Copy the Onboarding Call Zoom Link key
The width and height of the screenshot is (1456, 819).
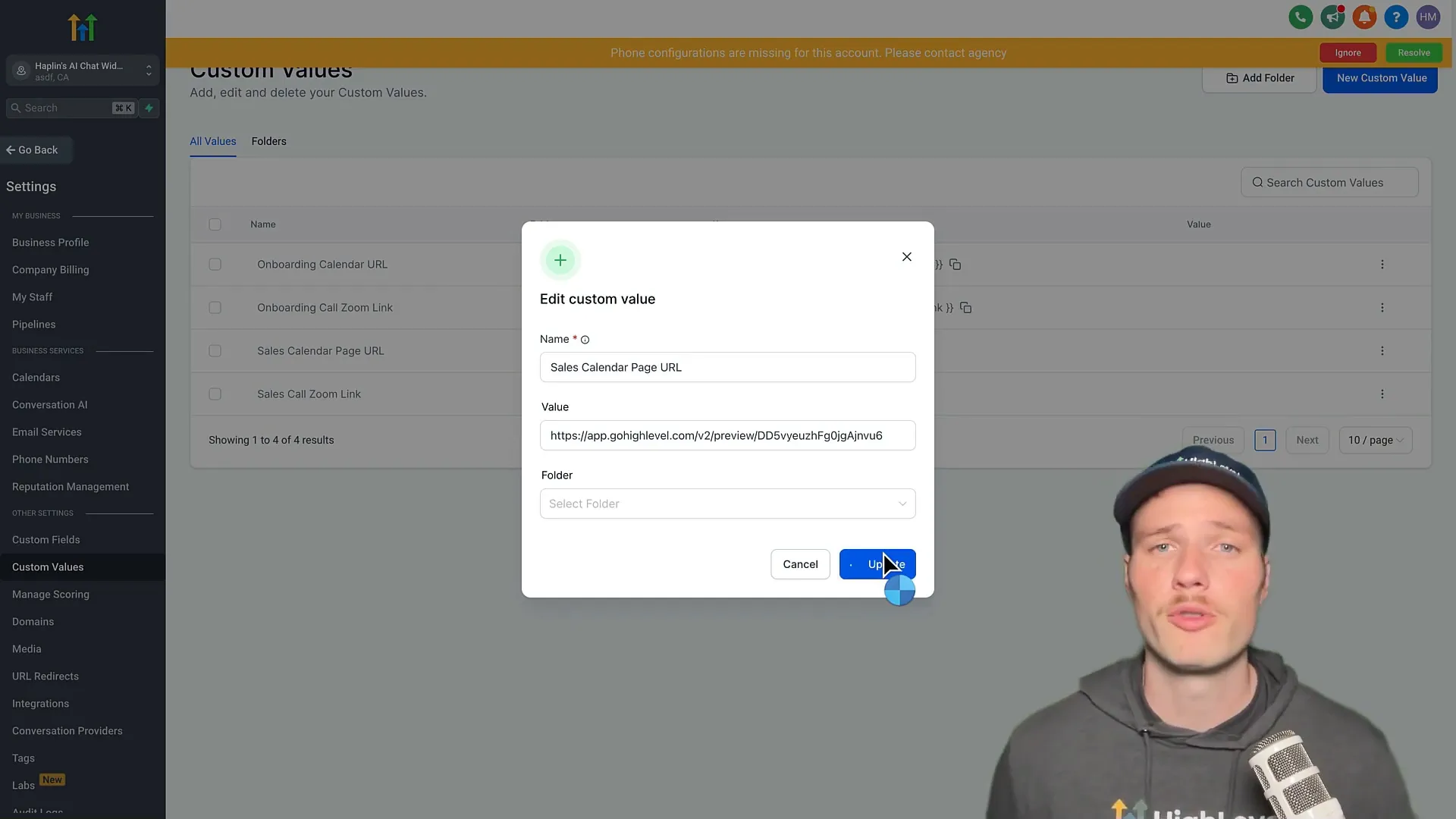(x=966, y=308)
